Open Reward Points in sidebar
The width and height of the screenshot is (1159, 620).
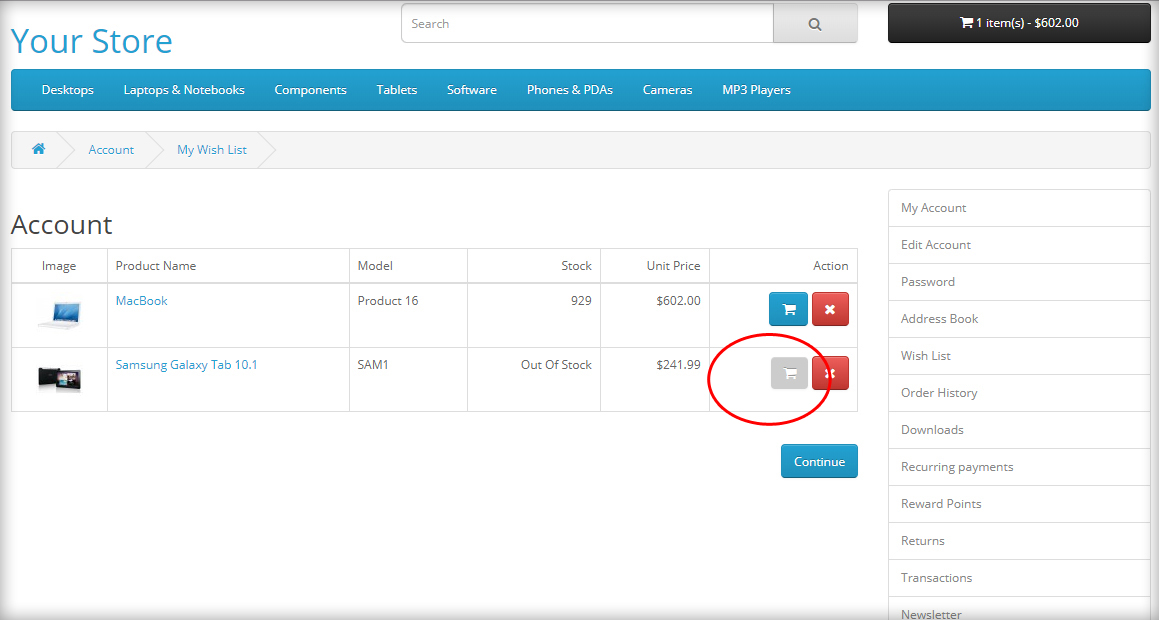click(1019, 504)
